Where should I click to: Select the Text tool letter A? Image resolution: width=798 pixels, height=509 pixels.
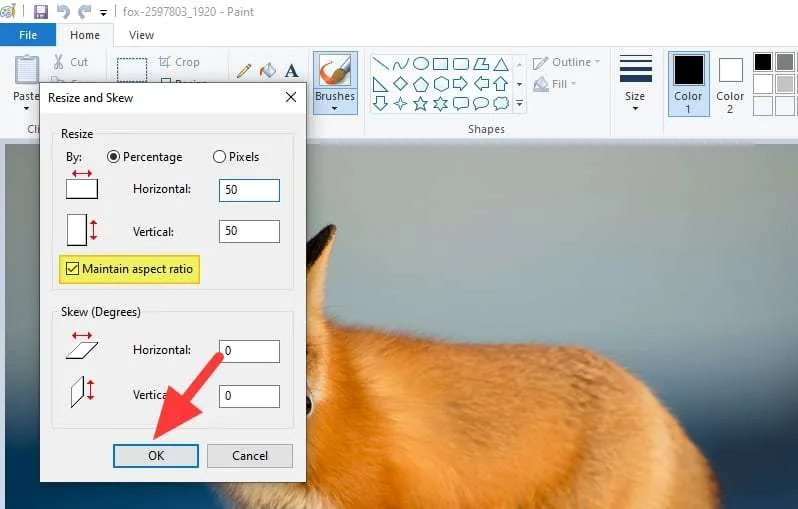coord(292,71)
